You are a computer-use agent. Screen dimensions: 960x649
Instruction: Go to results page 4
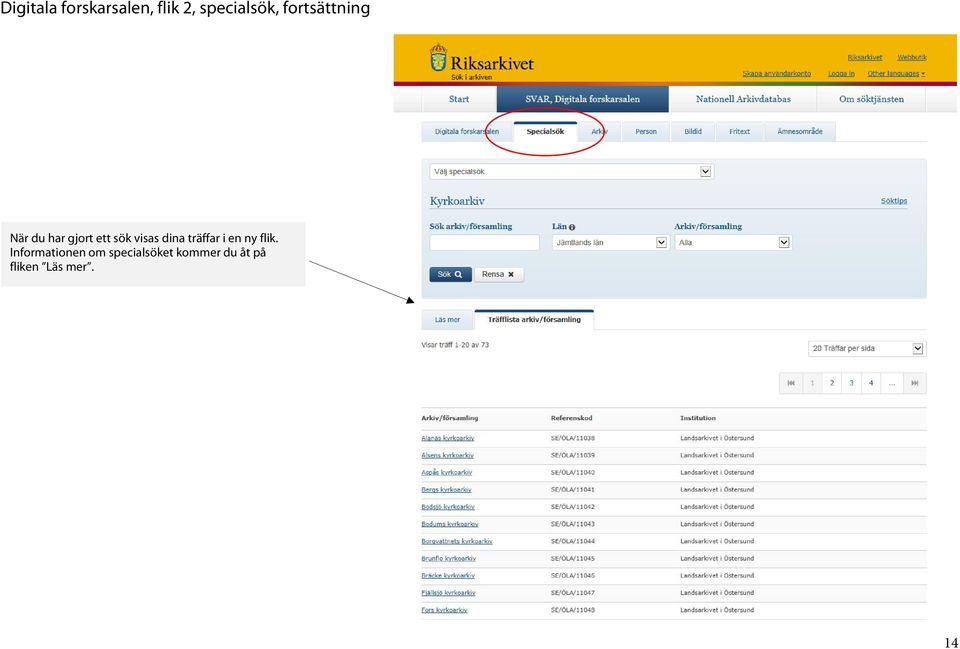click(x=871, y=383)
